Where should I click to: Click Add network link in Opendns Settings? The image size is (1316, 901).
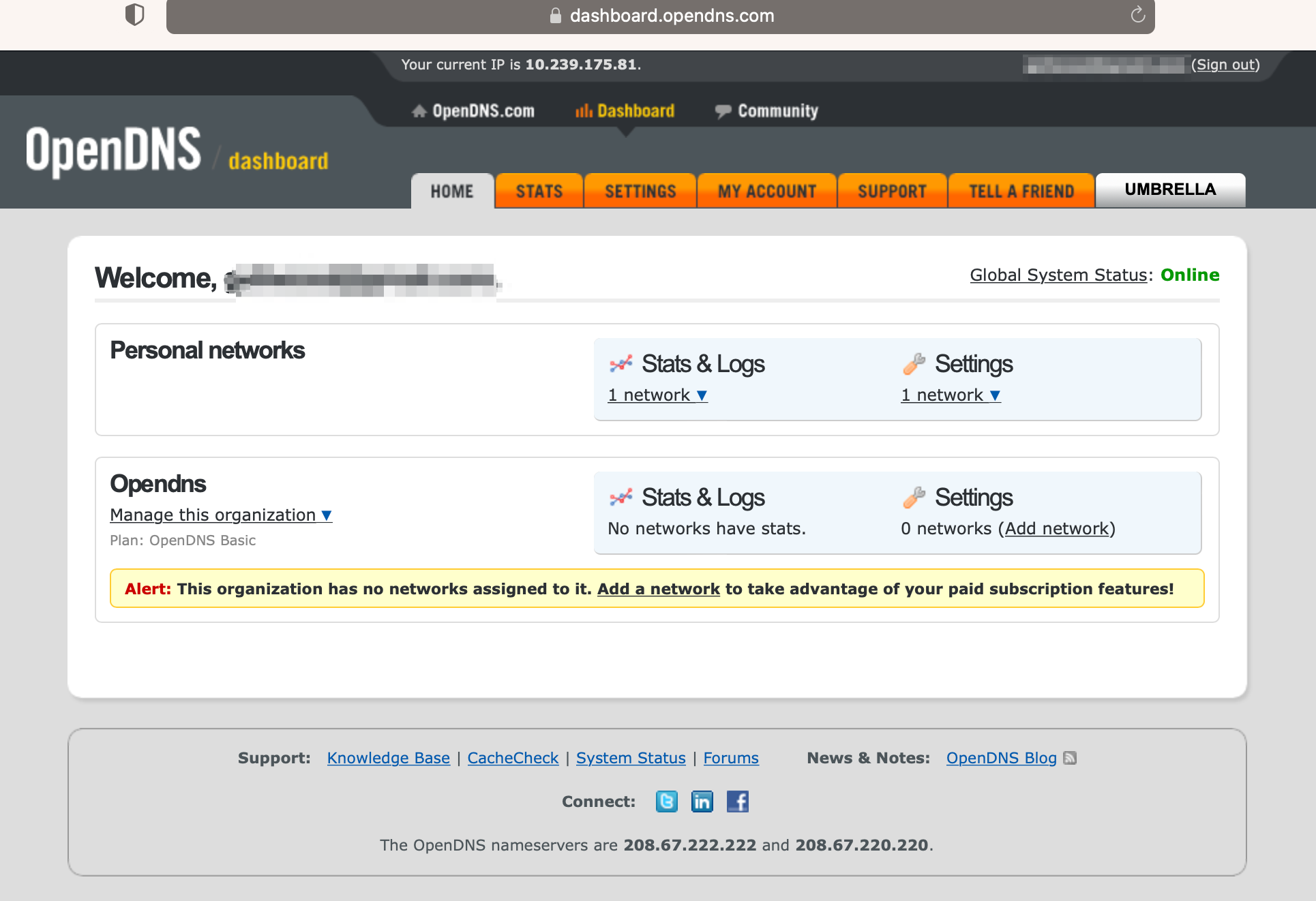[1057, 529]
